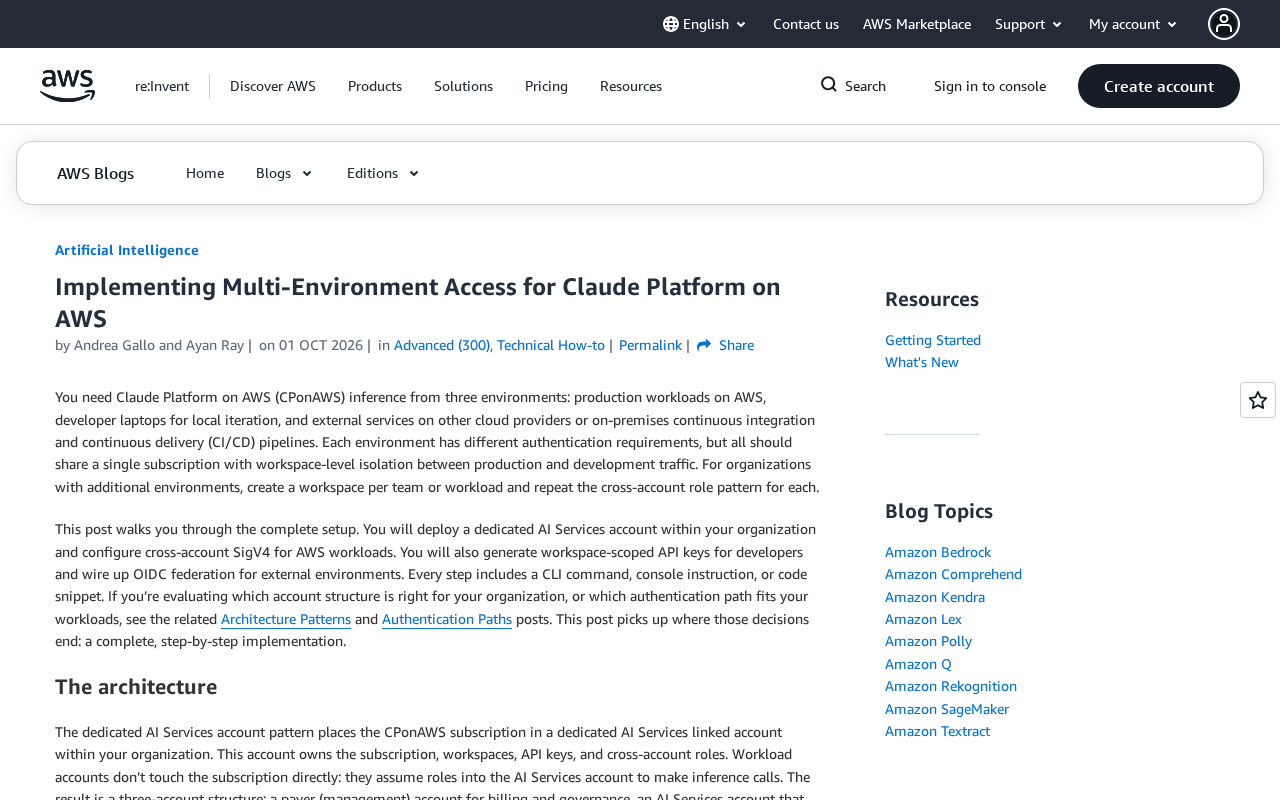Open the user profile avatar icon
The image size is (1280, 800).
pos(1224,24)
